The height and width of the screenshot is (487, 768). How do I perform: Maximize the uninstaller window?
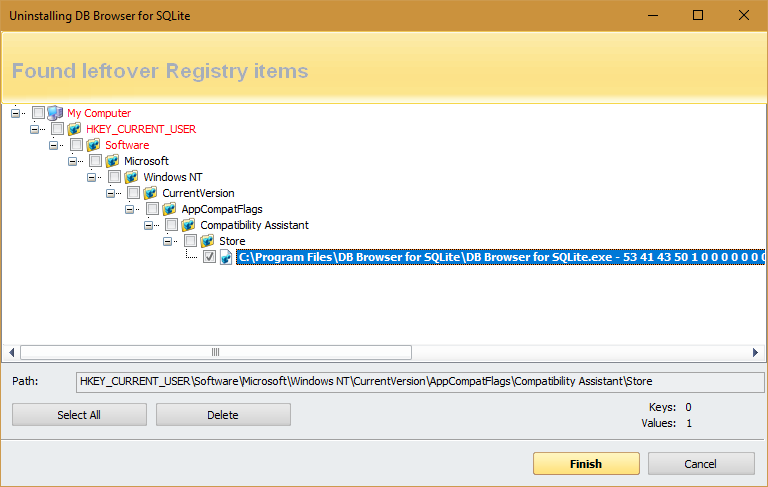[x=698, y=15]
